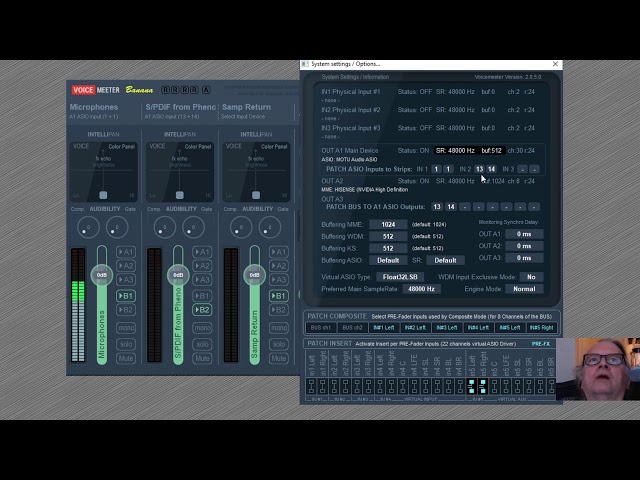Disable B1 routing on Samp Return strip
Image resolution: width=640 pixels, height=480 pixels.
[x=279, y=296]
